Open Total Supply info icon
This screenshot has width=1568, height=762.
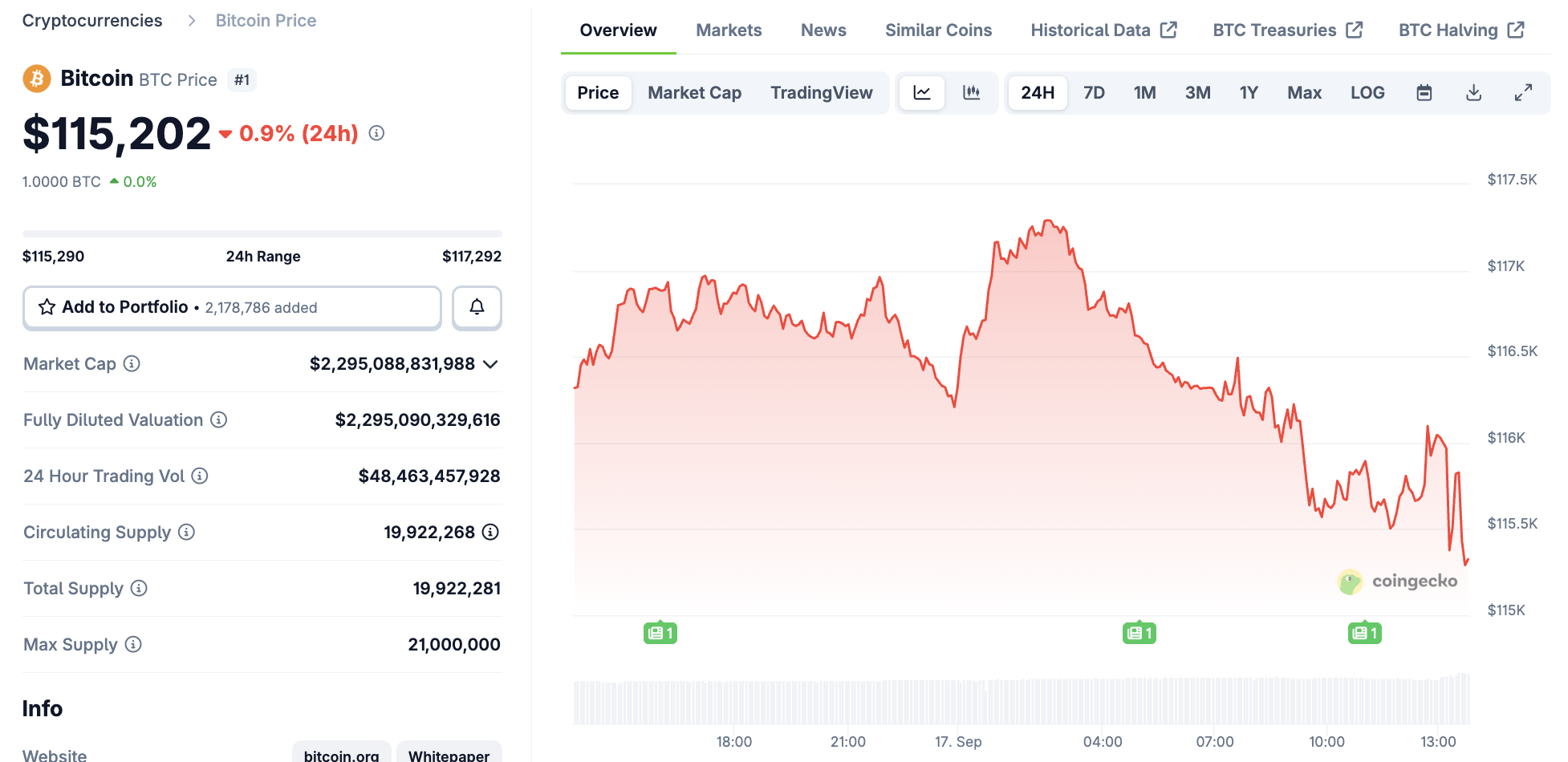(x=139, y=588)
